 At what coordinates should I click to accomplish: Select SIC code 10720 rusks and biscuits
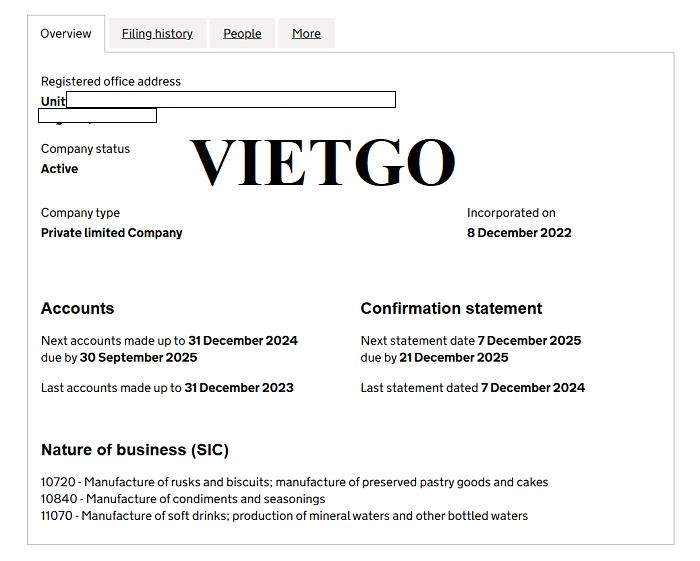[294, 482]
